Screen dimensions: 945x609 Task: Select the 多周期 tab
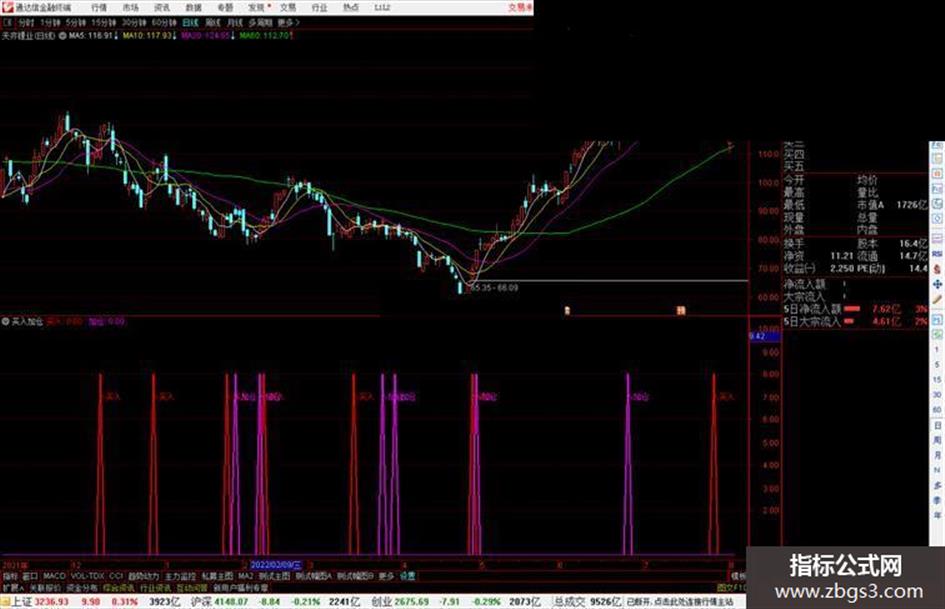pyautogui.click(x=260, y=22)
